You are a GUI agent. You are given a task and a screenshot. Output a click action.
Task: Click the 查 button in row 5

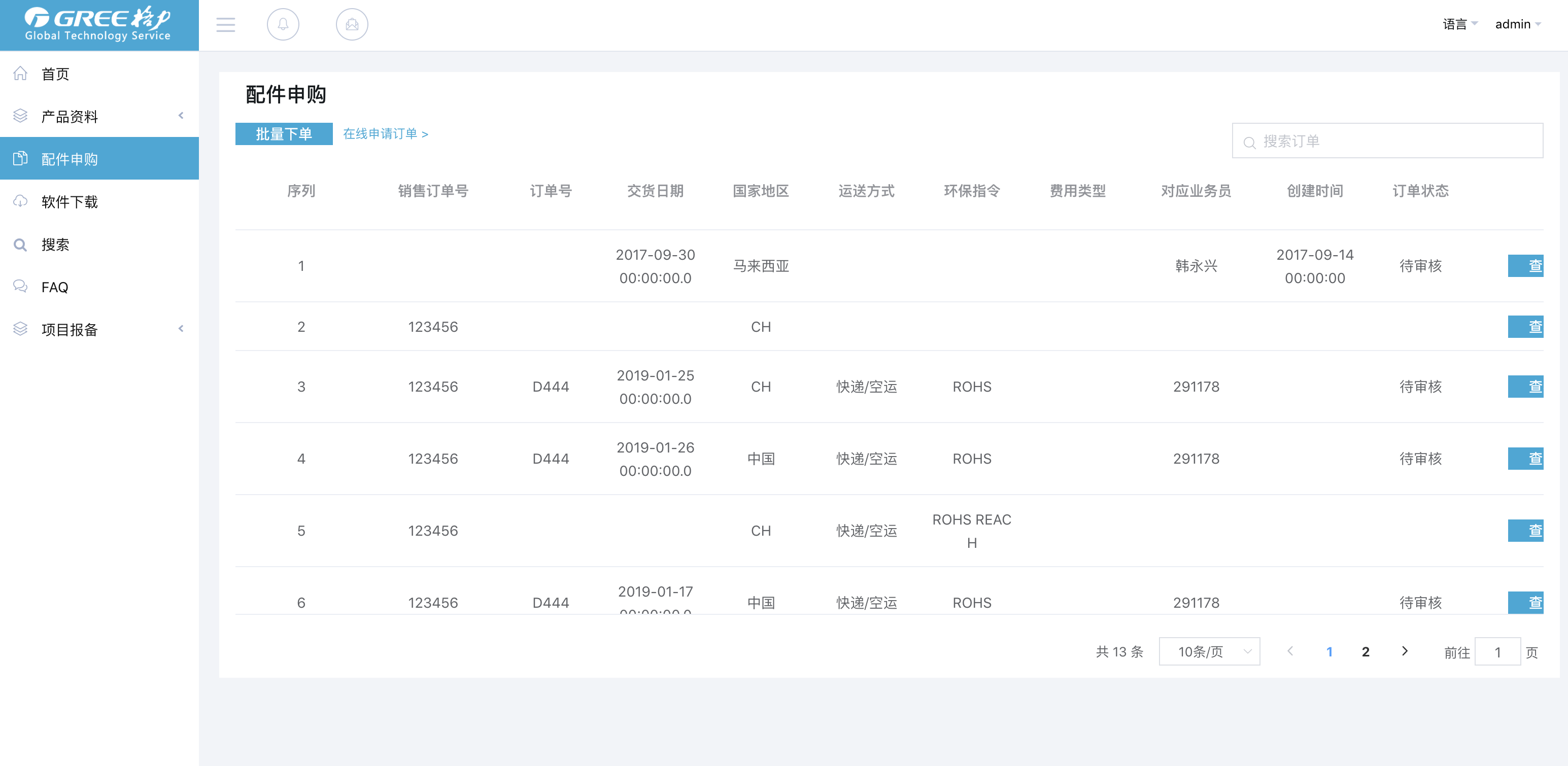[1525, 531]
